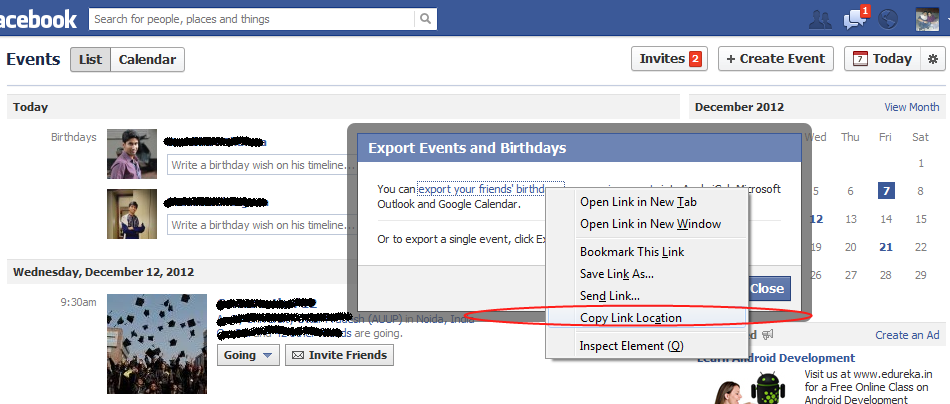The width and height of the screenshot is (950, 404).
Task: Open the events settings gear icon
Action: (933, 59)
